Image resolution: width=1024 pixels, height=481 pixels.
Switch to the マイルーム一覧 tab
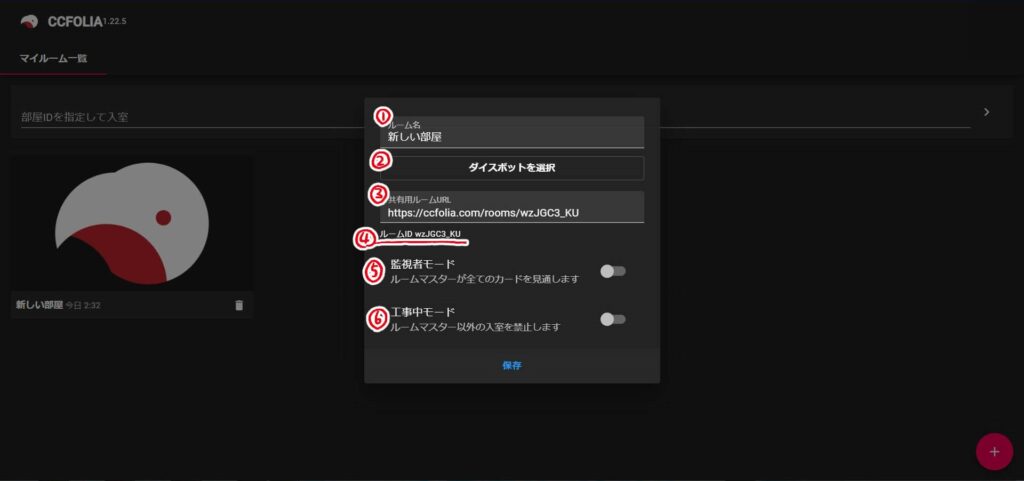coord(53,58)
